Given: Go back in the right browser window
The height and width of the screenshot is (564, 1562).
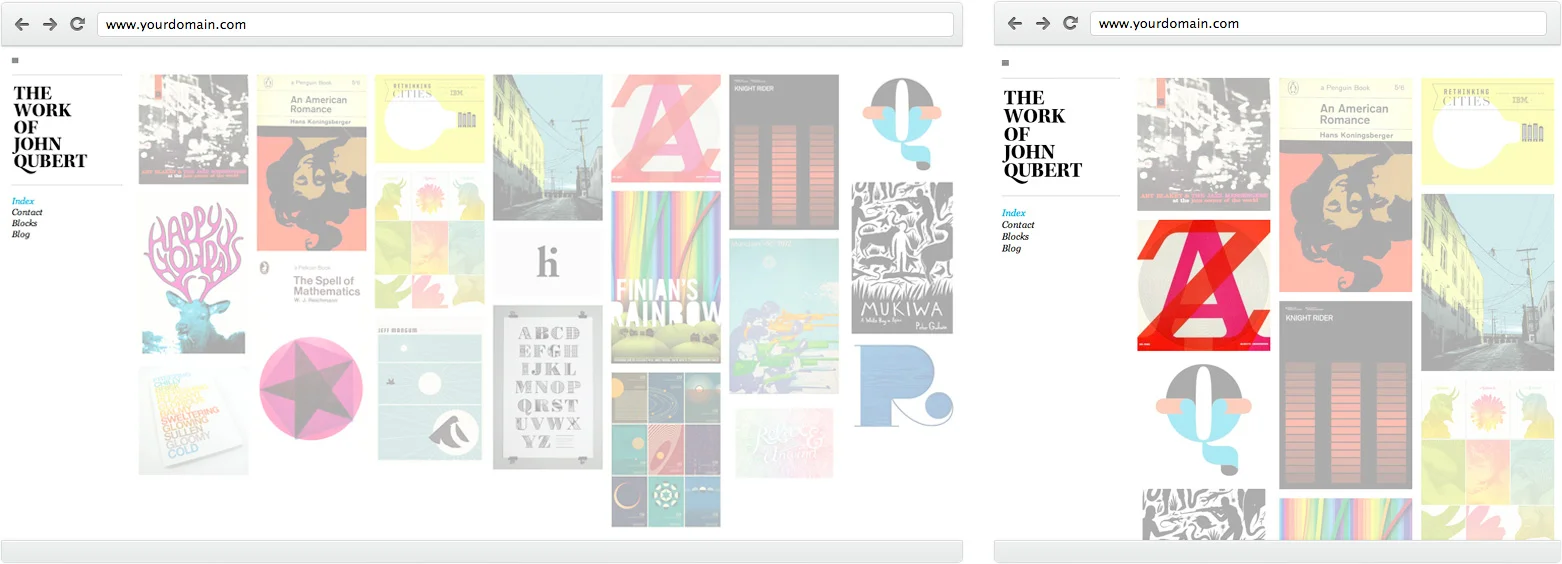Looking at the screenshot, I should [x=1015, y=23].
